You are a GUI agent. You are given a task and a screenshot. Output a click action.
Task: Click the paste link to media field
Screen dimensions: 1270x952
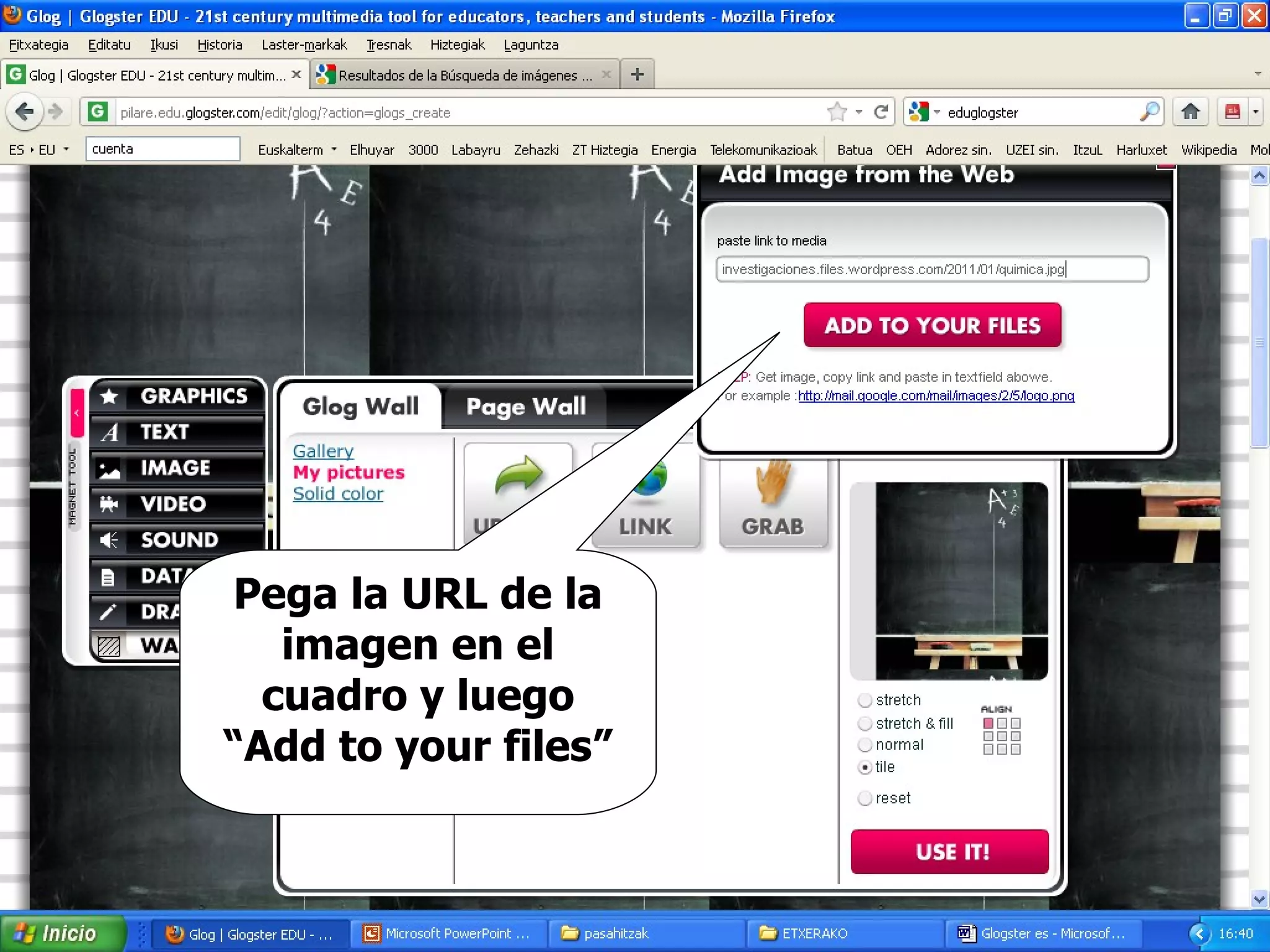coord(932,269)
